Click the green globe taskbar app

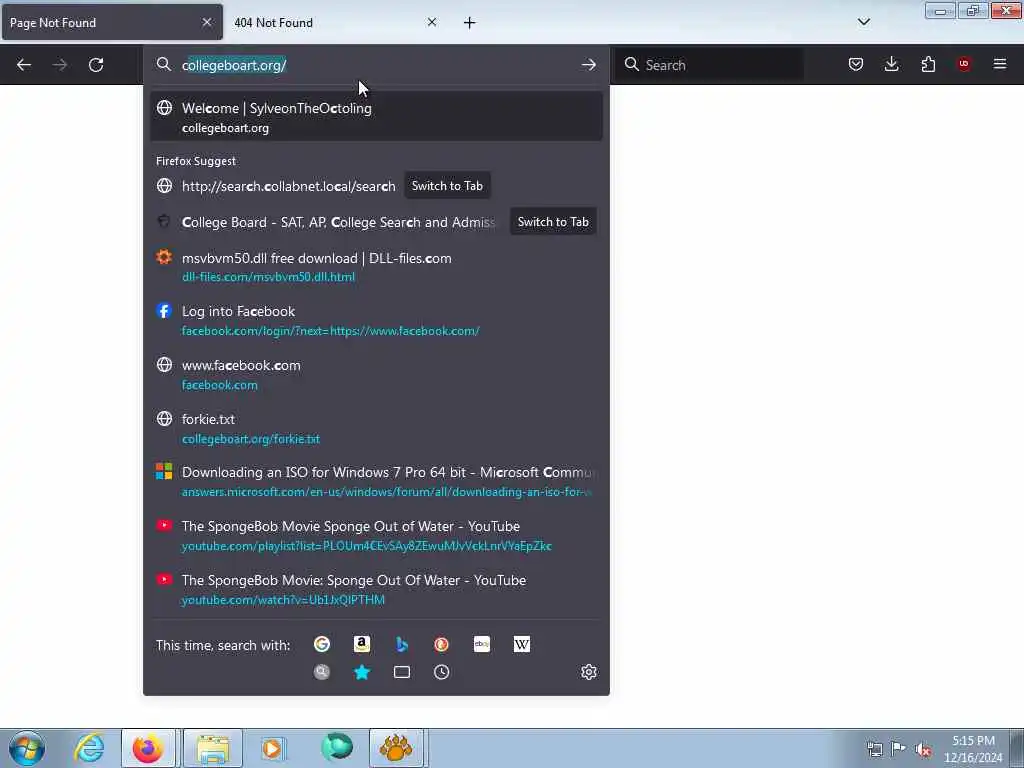pos(337,748)
